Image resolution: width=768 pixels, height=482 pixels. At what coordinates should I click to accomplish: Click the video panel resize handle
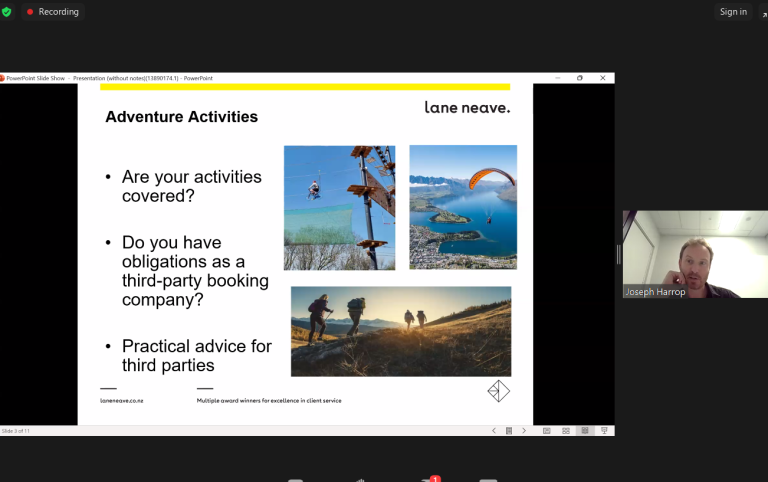pos(618,254)
